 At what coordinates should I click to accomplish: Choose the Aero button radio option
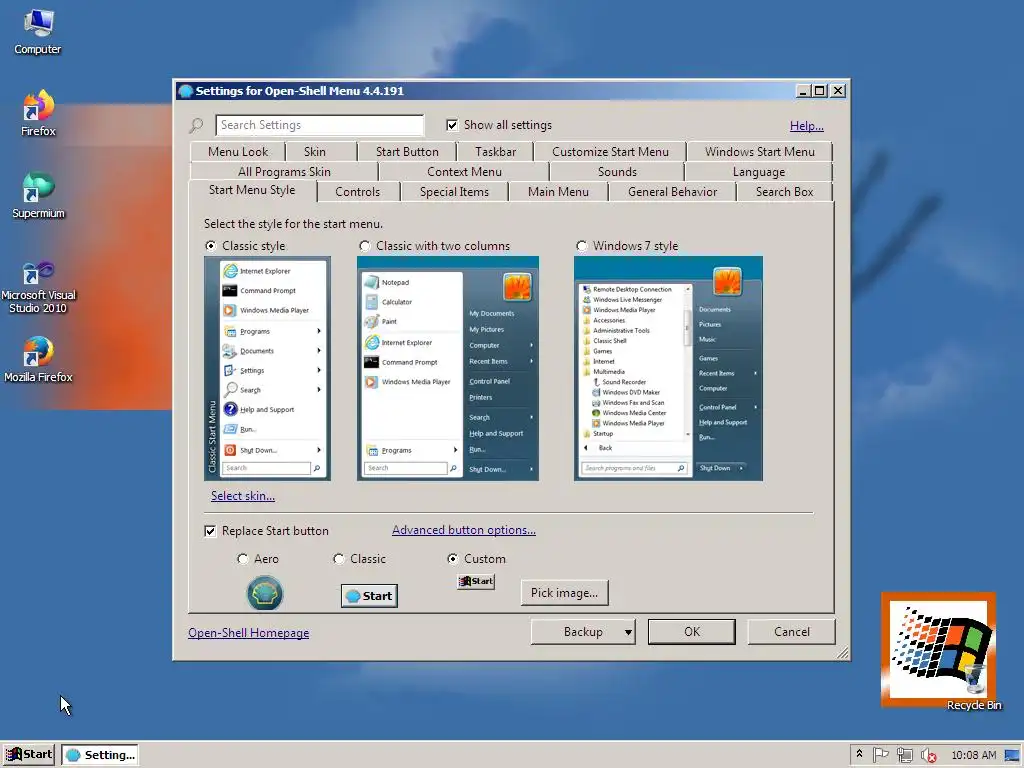click(243, 559)
